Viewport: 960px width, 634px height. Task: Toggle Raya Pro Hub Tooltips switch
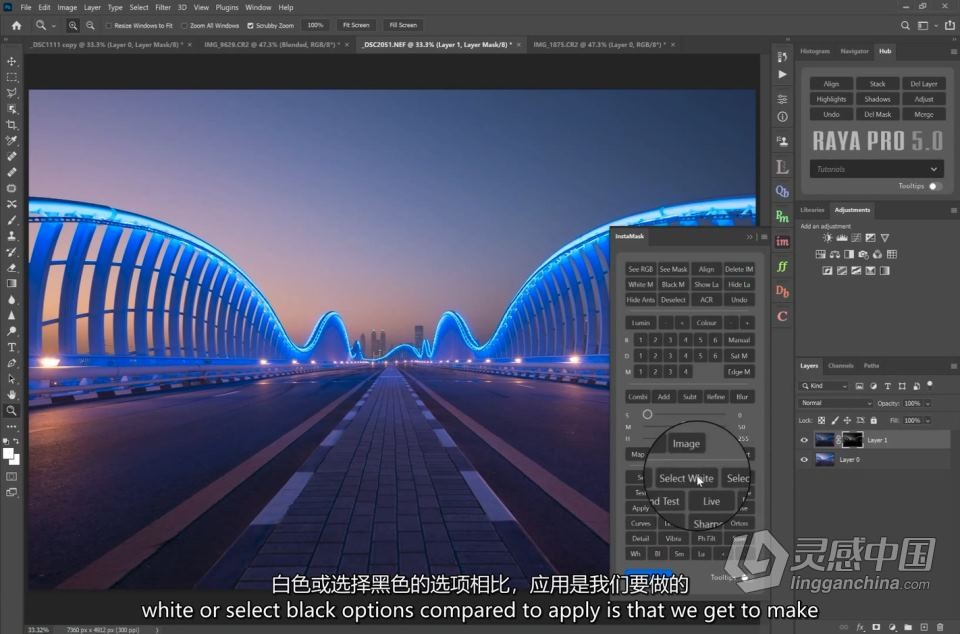point(935,186)
